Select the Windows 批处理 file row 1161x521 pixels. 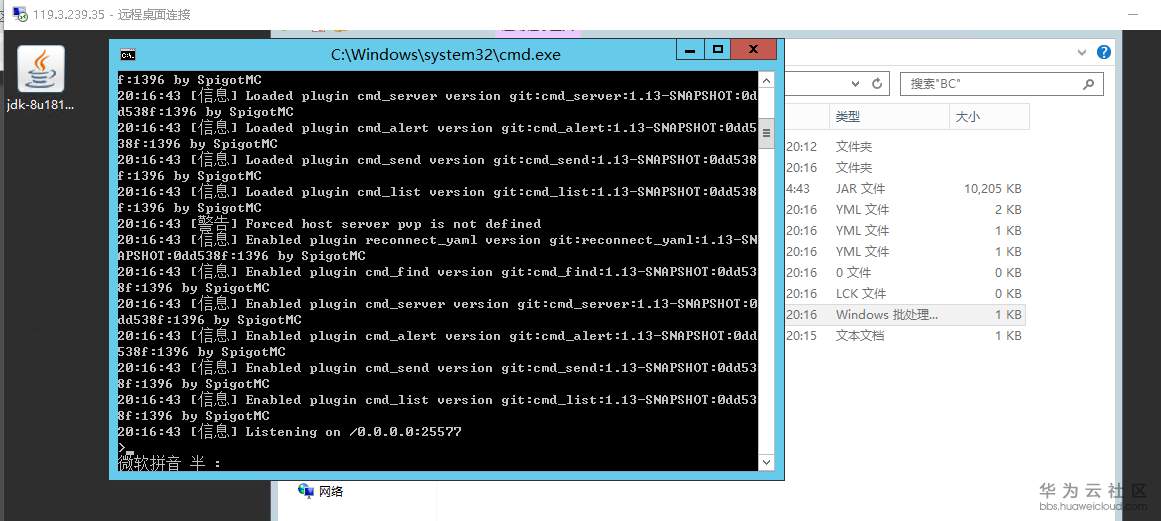[905, 315]
